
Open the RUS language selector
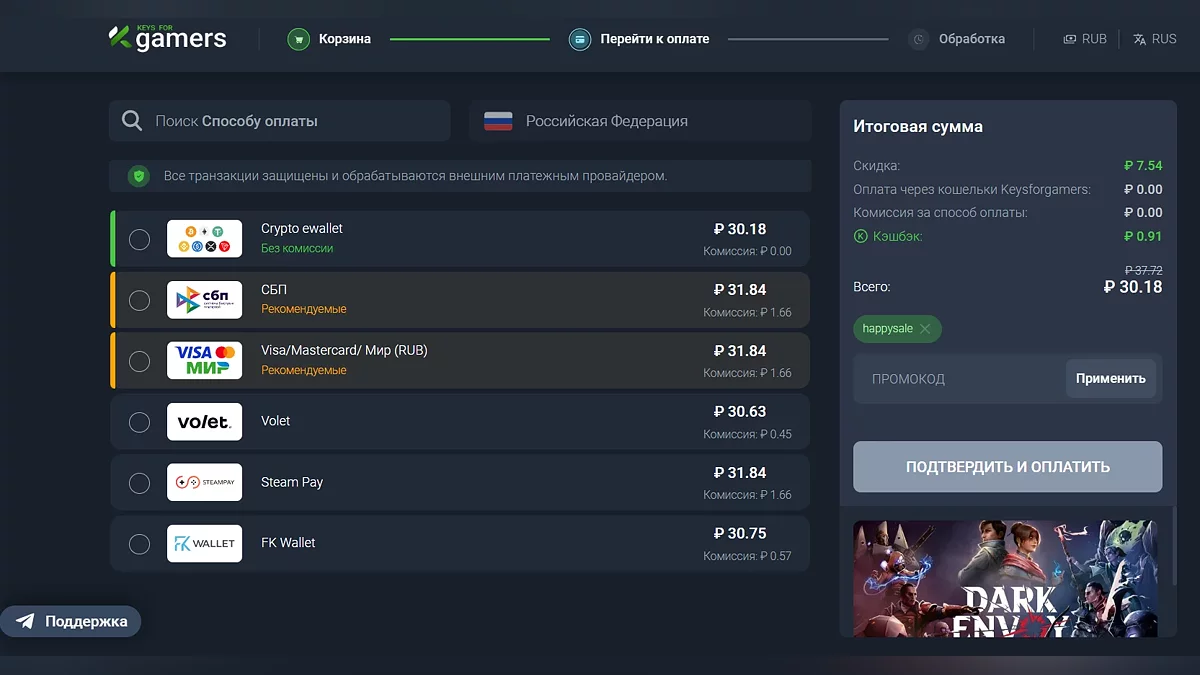[x=1155, y=39]
